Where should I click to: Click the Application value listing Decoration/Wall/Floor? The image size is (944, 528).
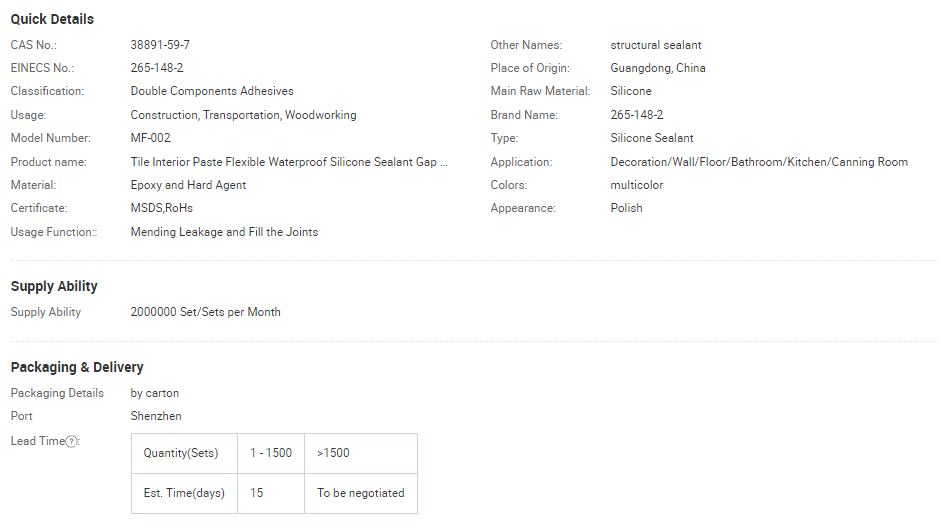coord(758,162)
